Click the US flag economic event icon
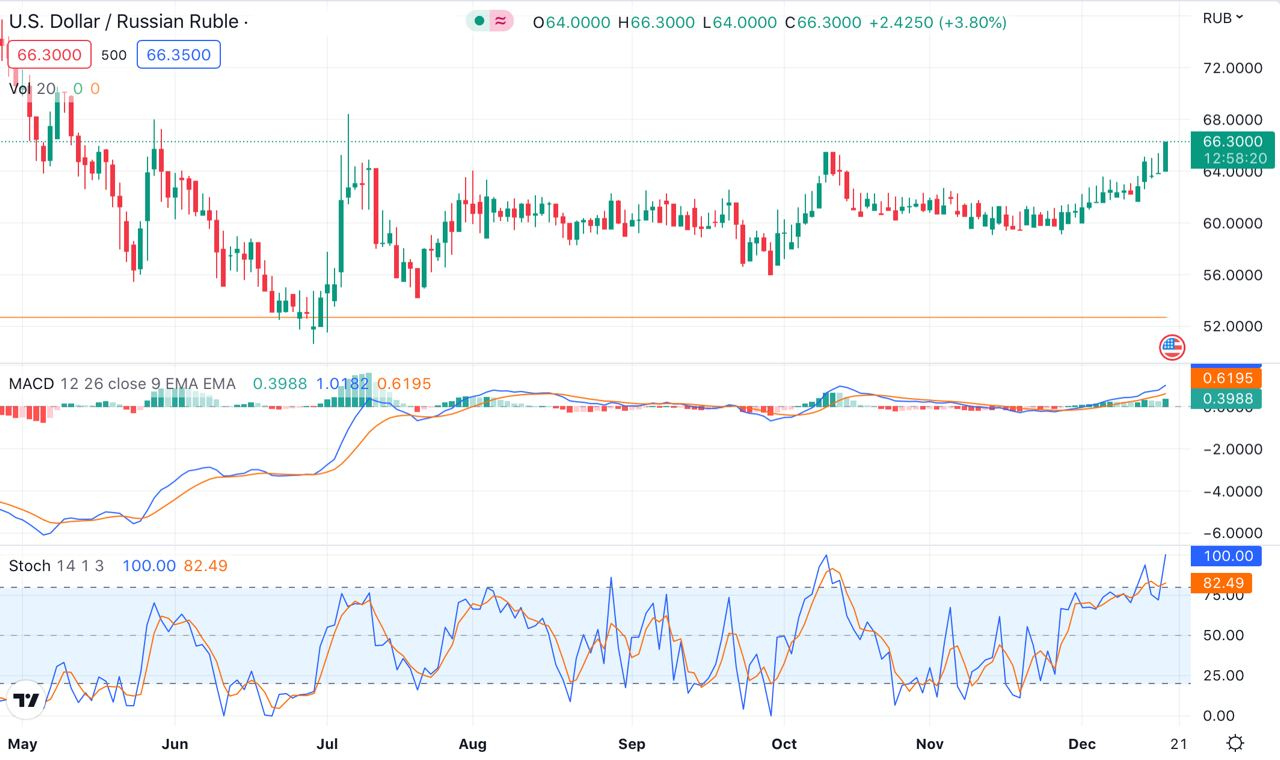1280x760 pixels. (x=1172, y=348)
